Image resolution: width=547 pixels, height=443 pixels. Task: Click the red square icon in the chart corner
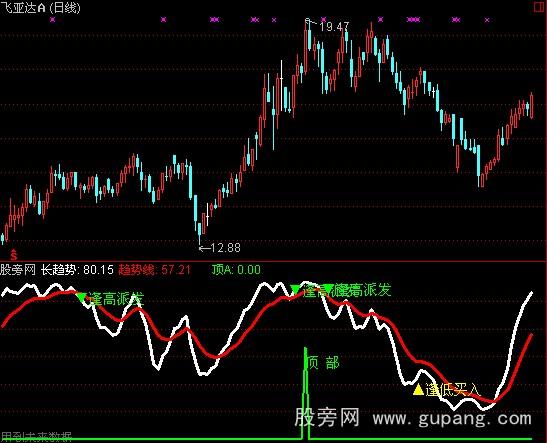coord(540,7)
